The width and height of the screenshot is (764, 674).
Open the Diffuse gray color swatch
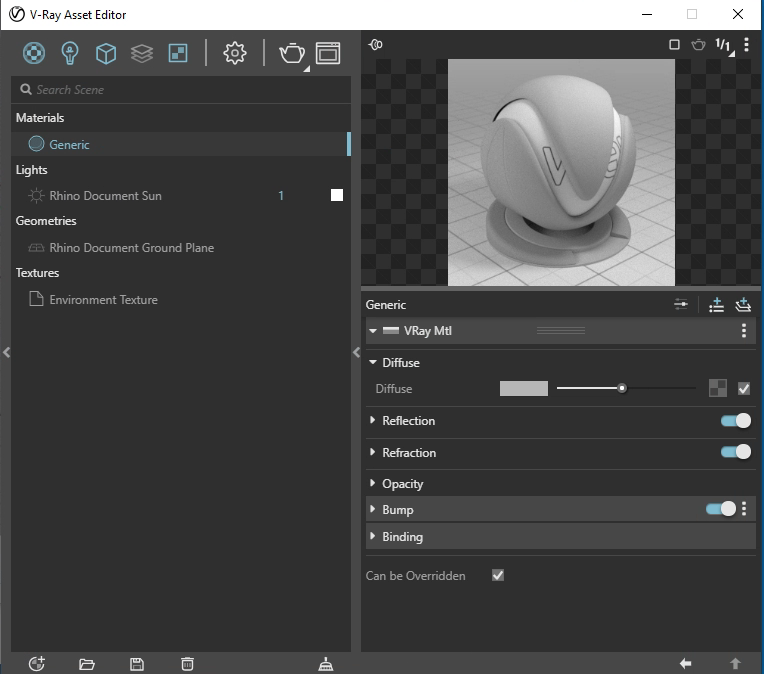click(524, 388)
